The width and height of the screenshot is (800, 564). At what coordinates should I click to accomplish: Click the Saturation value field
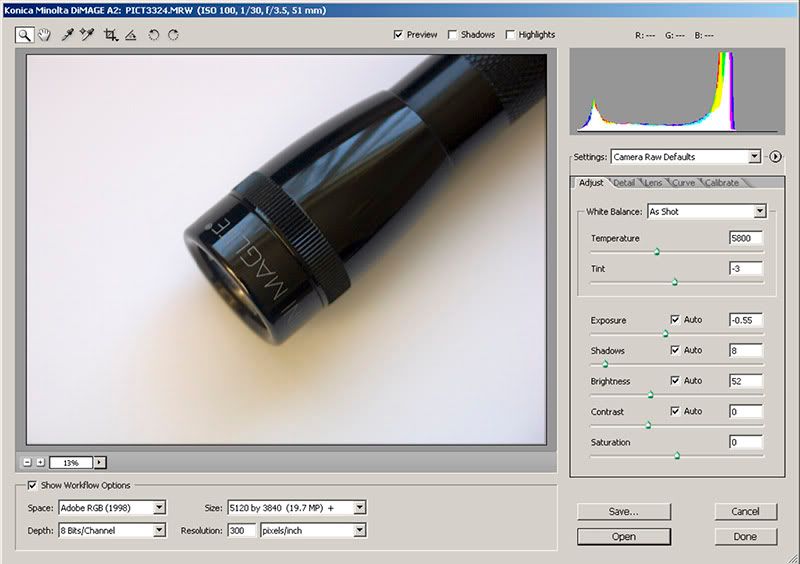pos(746,442)
